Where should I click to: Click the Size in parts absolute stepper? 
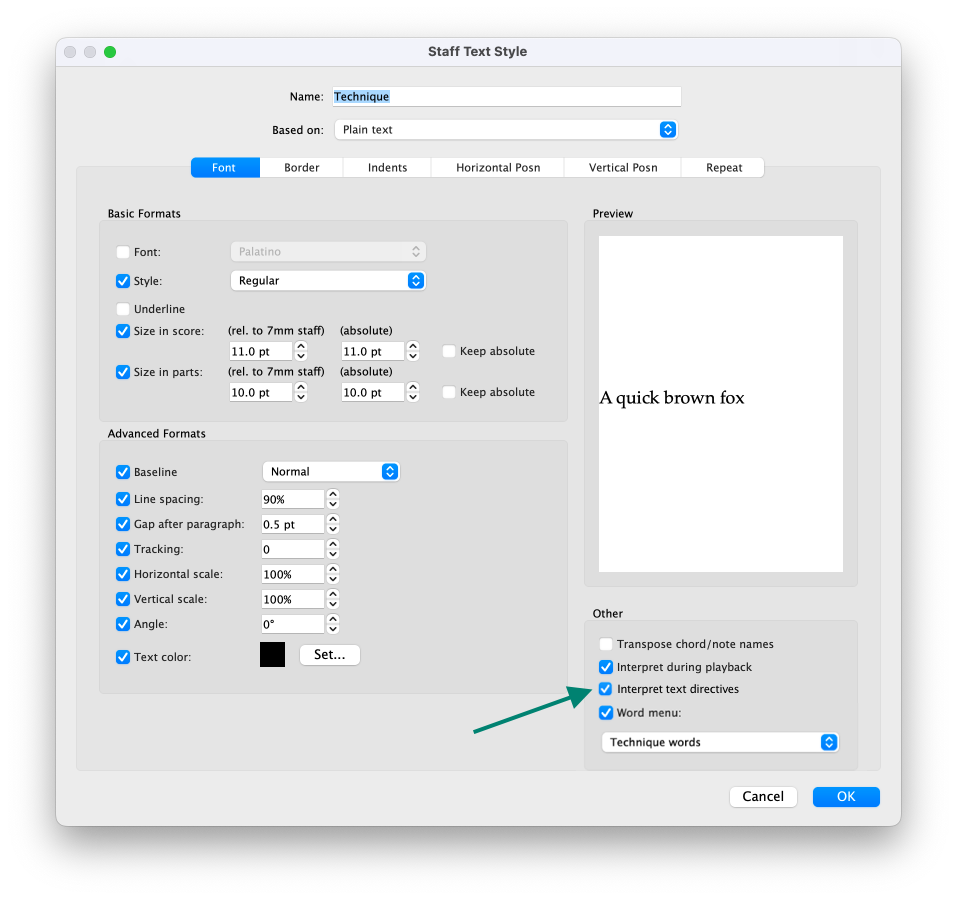(413, 392)
